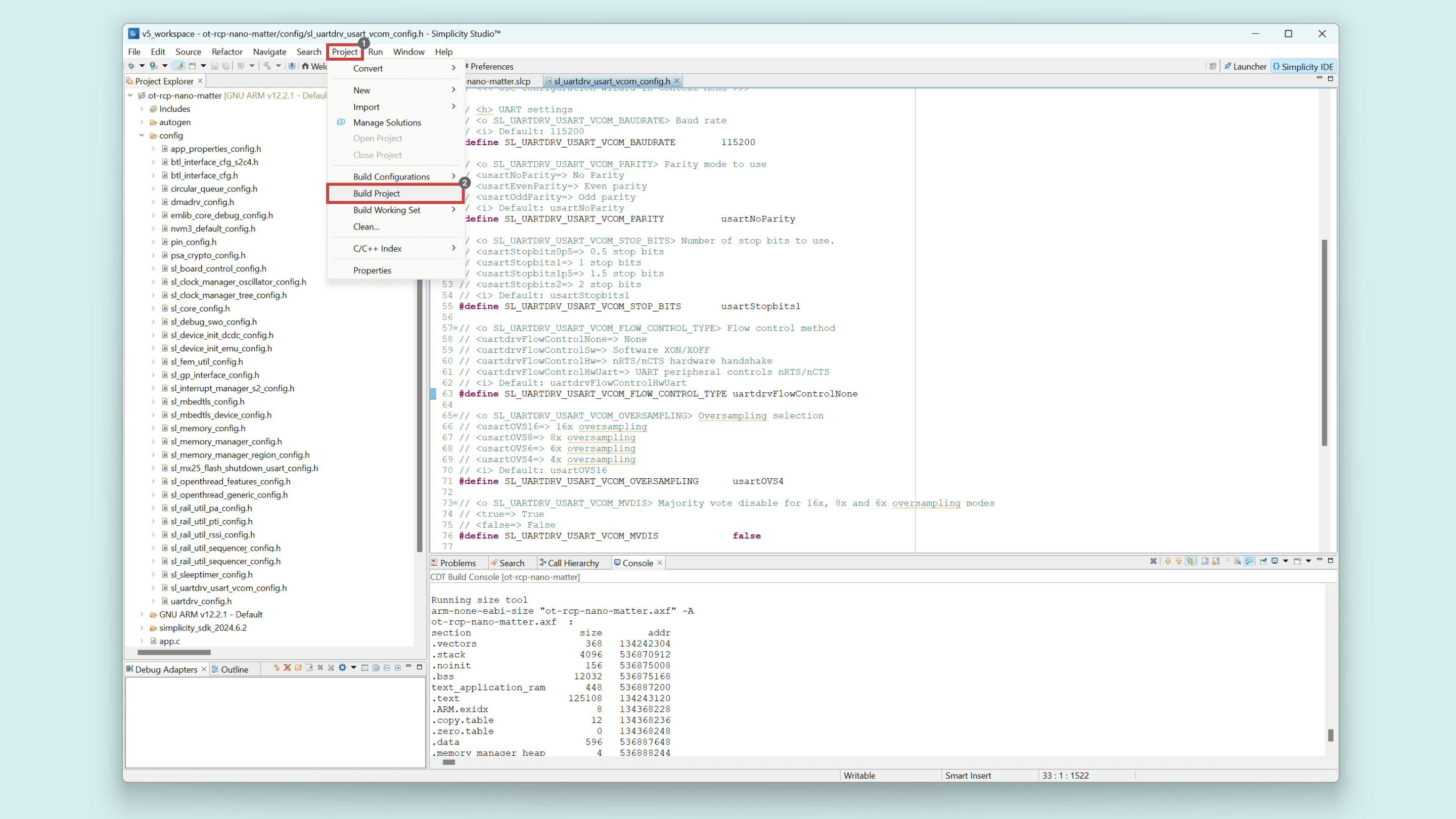This screenshot has width=1456, height=819.
Task: Open the Simplicity IDE perspective
Action: tap(1303, 67)
